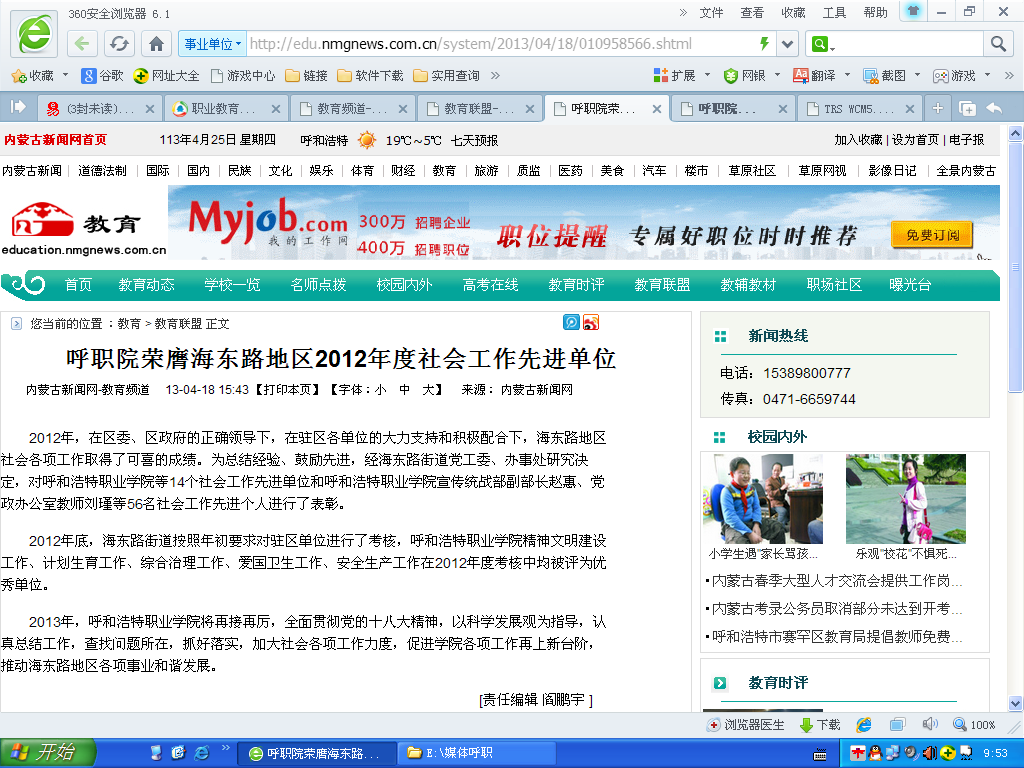Click the 高考在线 navigation link
1024x768 pixels.
click(x=490, y=285)
